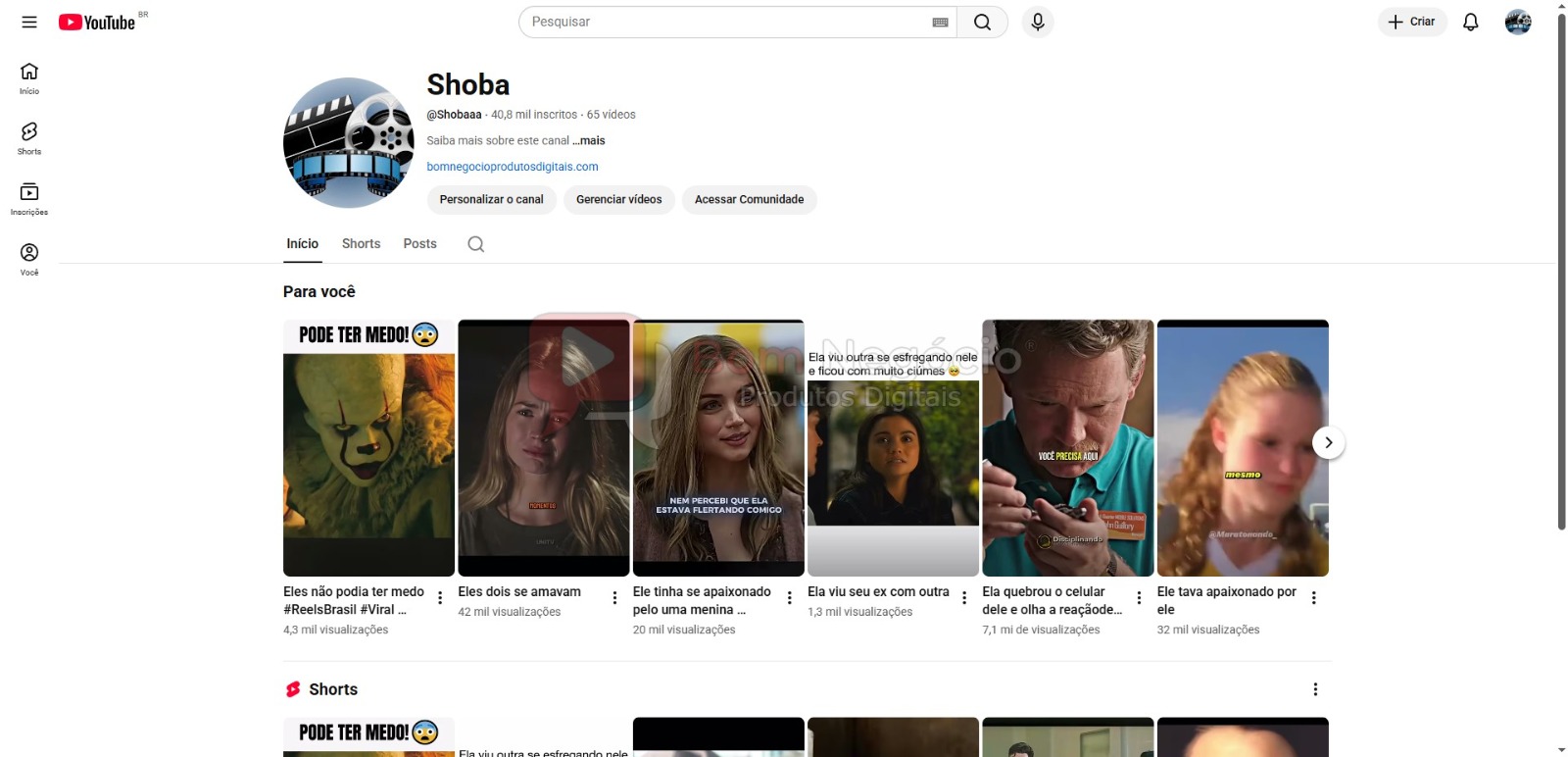Click the page vertical scrollbar
Viewport: 1568px width, 757px height.
tap(1561, 294)
